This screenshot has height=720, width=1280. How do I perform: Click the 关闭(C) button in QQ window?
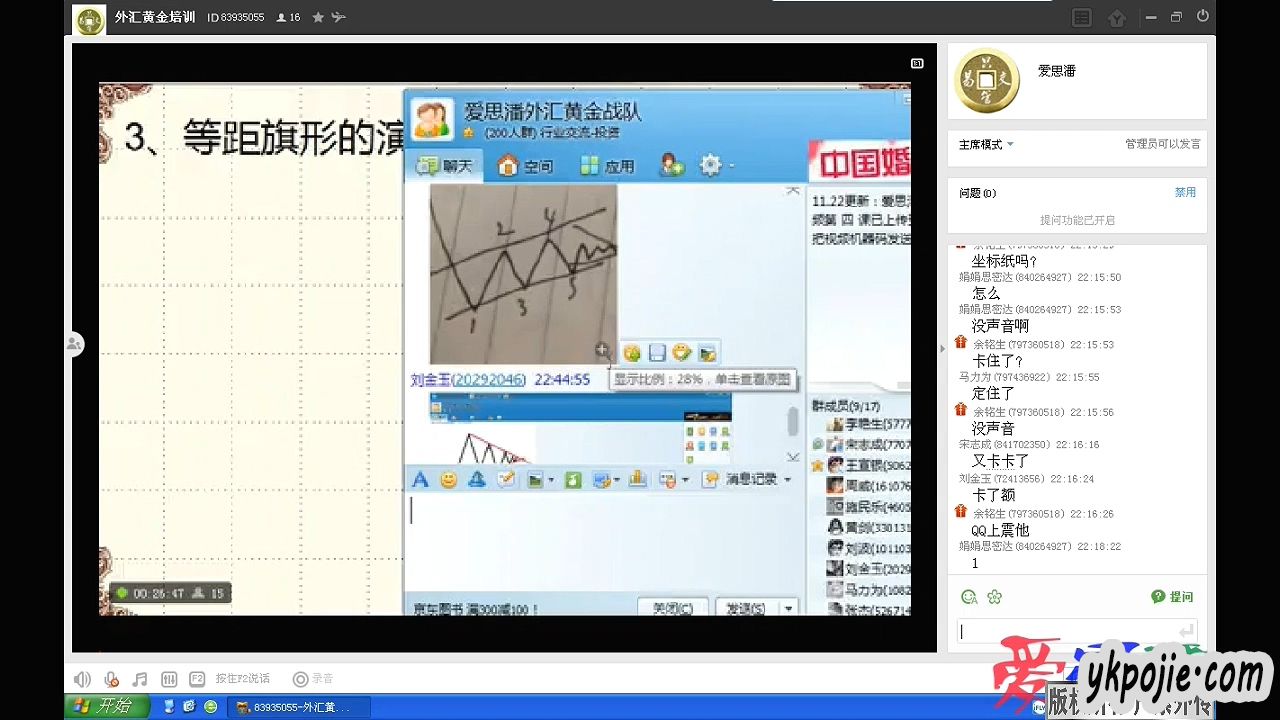pos(673,608)
